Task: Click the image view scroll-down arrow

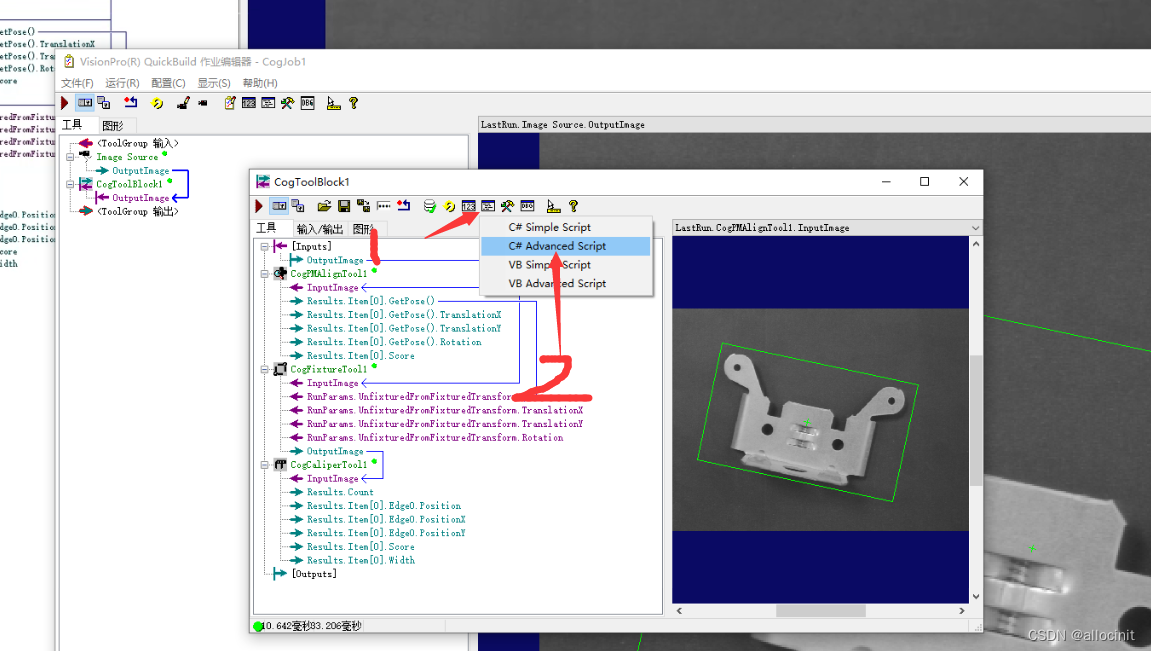Action: pyautogui.click(x=976, y=597)
